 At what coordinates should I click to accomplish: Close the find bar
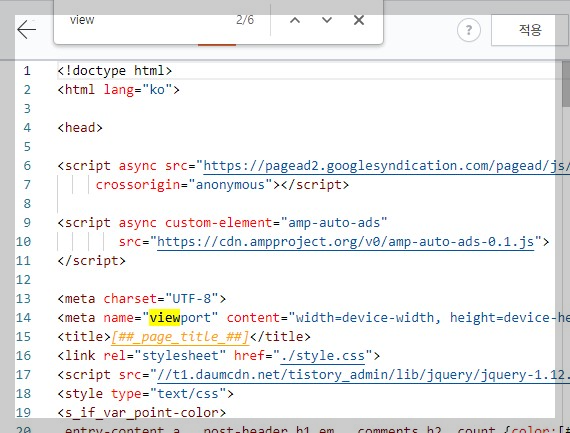(359, 20)
